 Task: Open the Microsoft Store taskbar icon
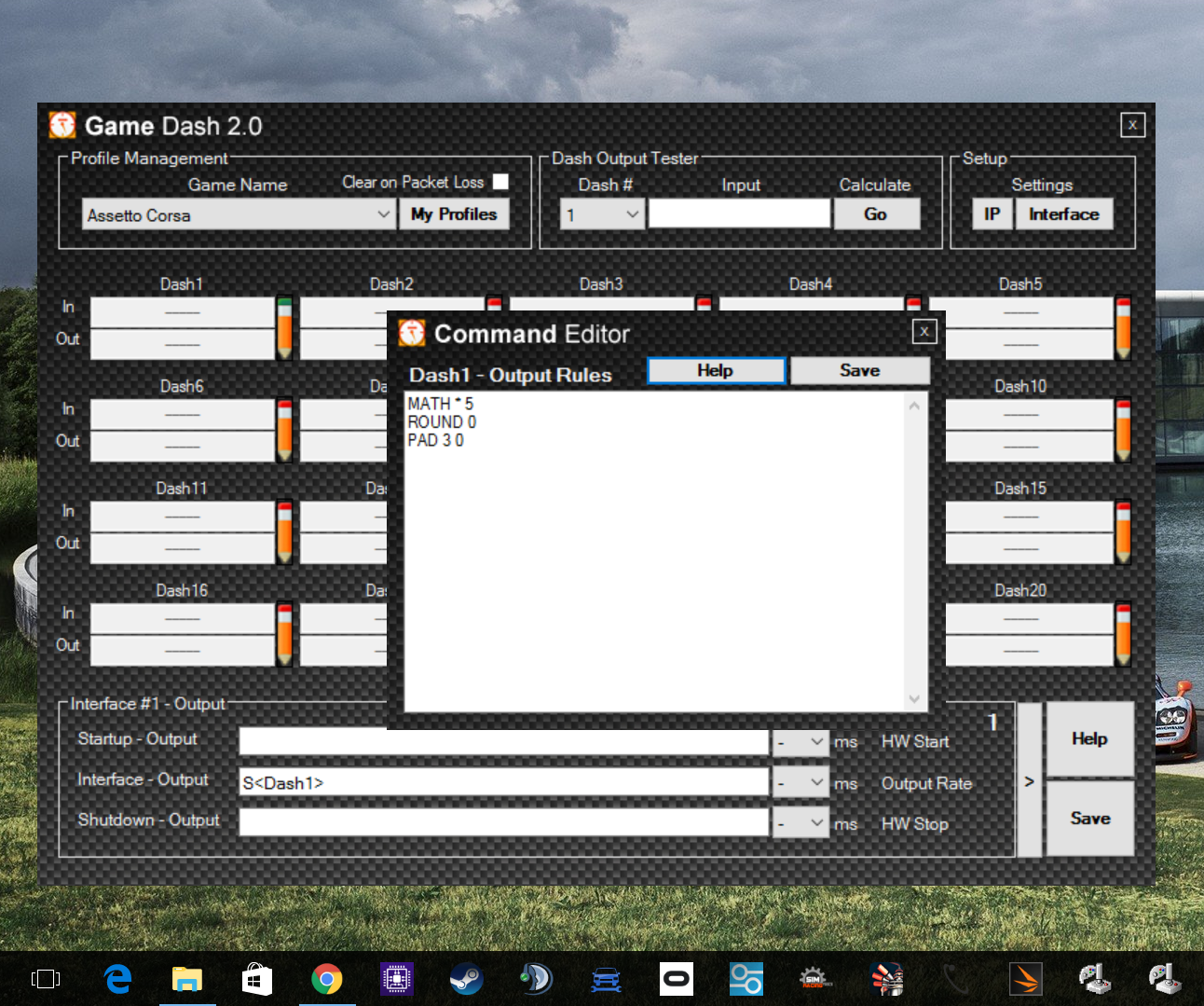257,979
